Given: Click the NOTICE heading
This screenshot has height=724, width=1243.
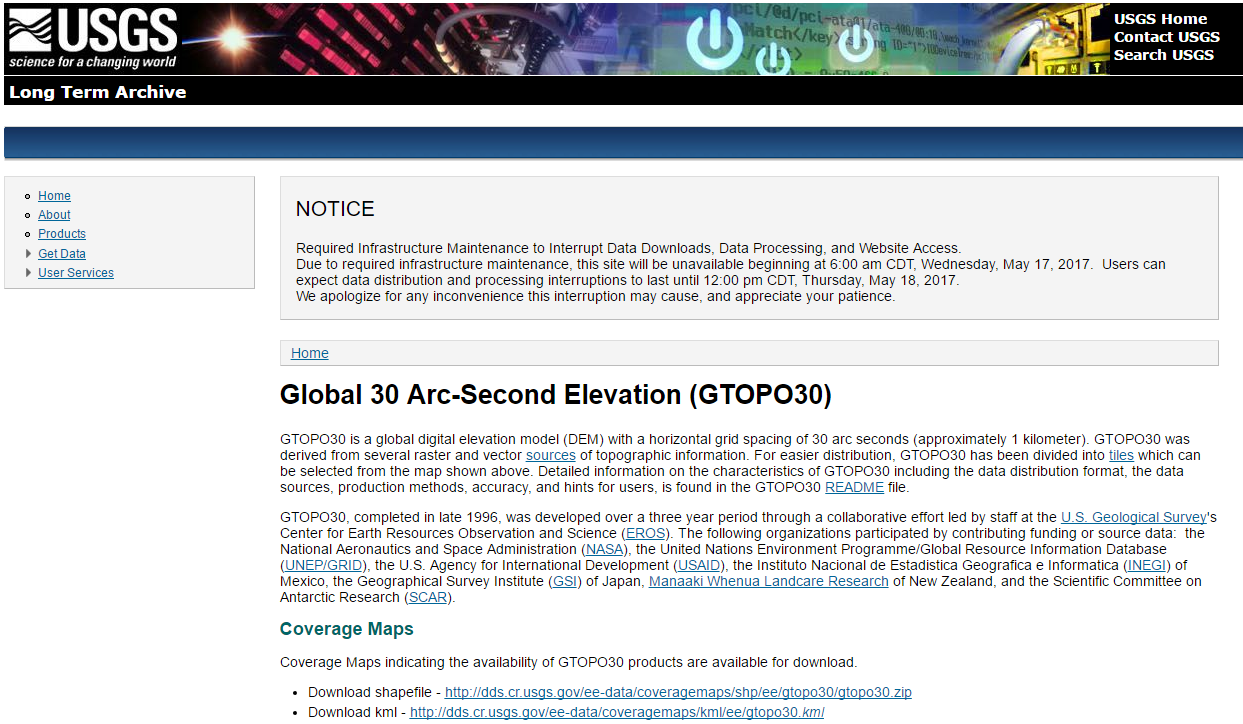Looking at the screenshot, I should click(x=335, y=209).
